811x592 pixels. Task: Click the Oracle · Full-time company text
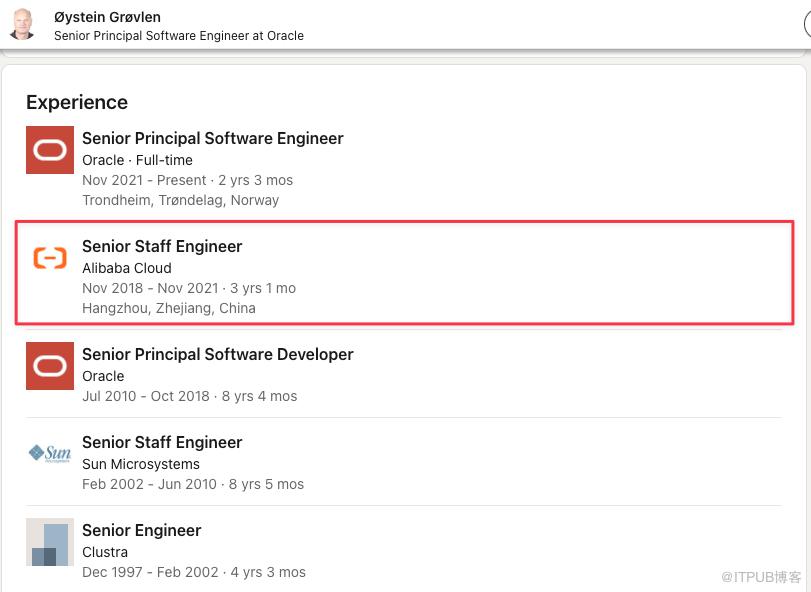[x=137, y=160]
